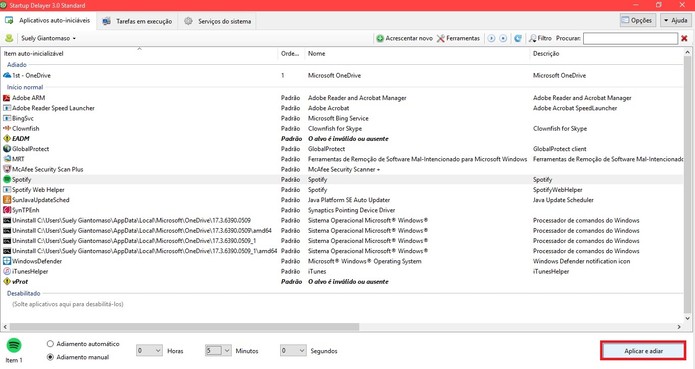The width and height of the screenshot is (695, 369).
Task: Select the Spotify Web Helper icon
Action: [7, 190]
